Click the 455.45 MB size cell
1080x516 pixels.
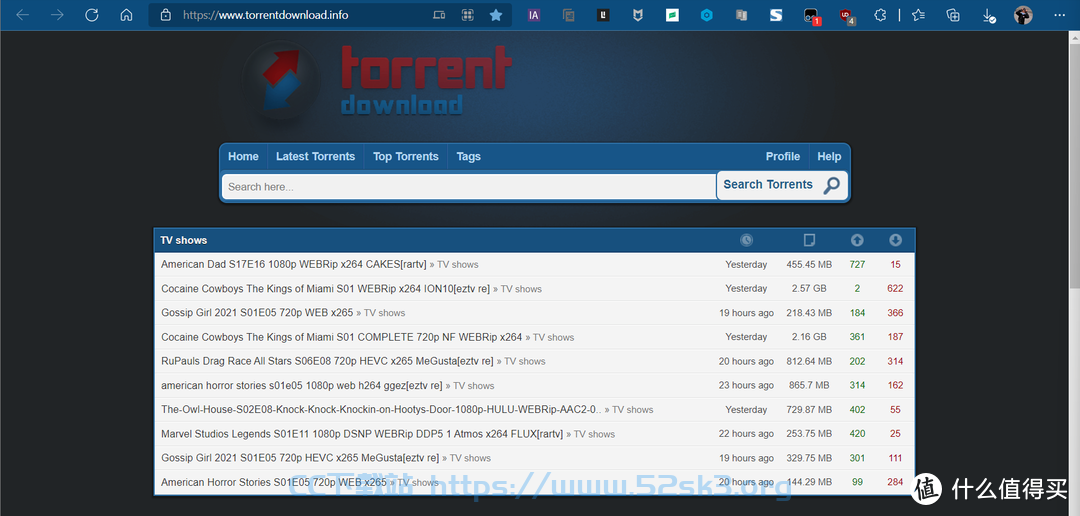pyautogui.click(x=809, y=265)
